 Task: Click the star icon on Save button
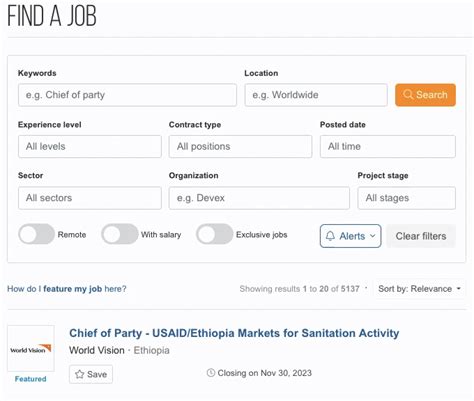79,374
